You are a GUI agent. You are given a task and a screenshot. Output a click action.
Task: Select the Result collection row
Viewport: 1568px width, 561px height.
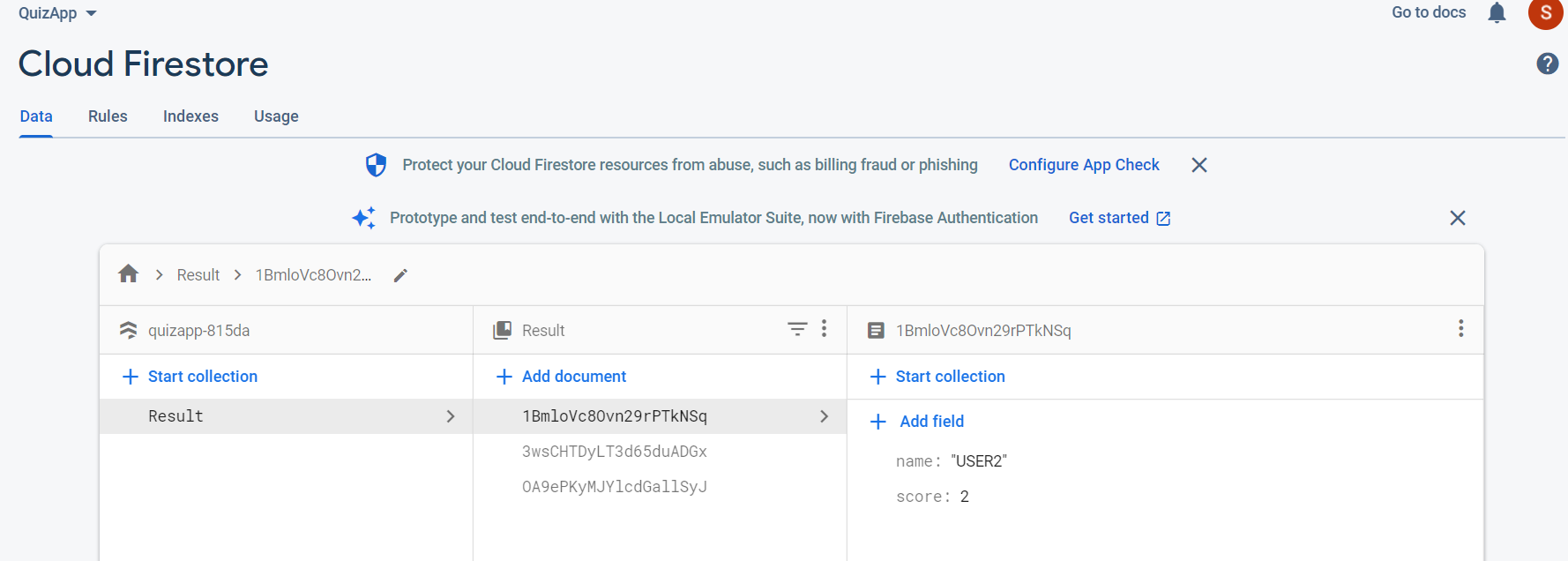[286, 416]
